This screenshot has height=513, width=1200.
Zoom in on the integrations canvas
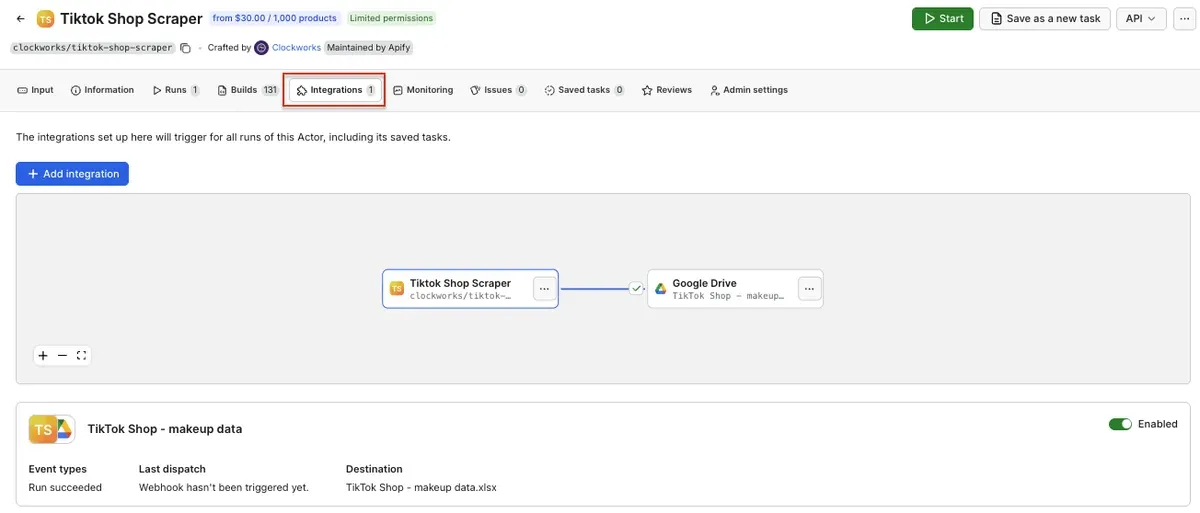point(43,355)
